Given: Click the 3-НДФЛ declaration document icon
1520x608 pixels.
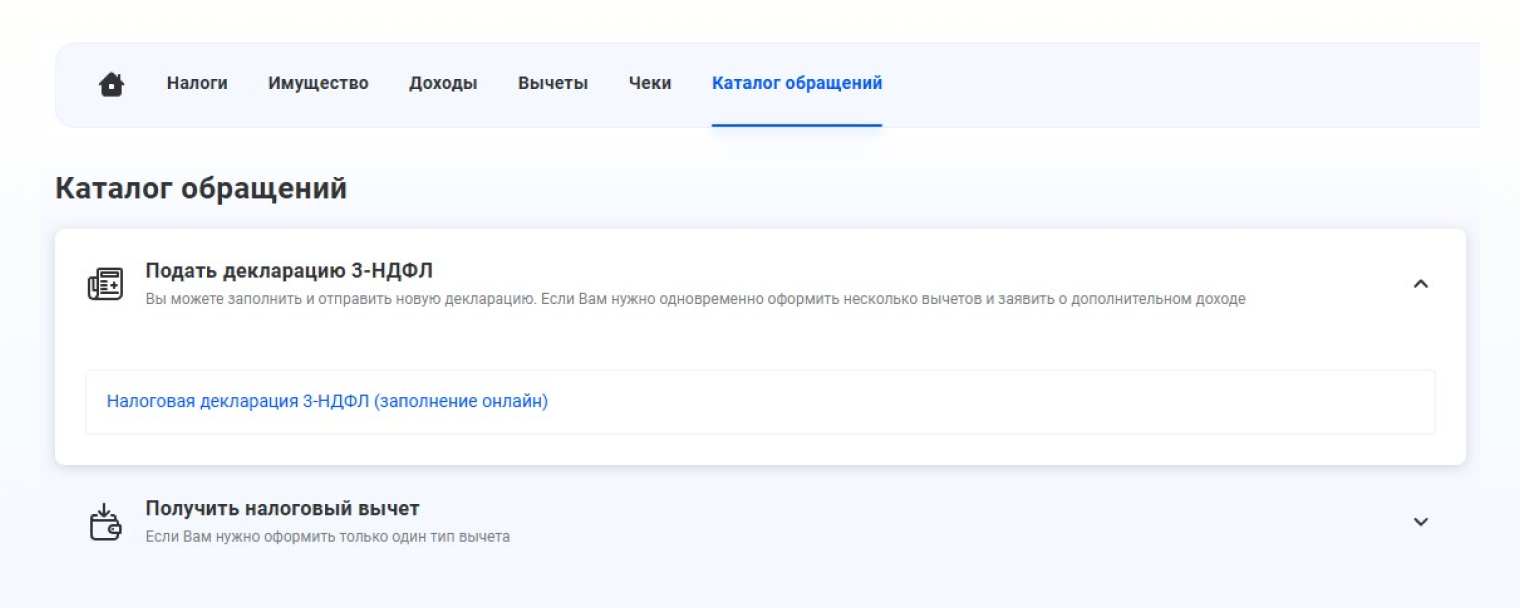Looking at the screenshot, I should coord(105,284).
